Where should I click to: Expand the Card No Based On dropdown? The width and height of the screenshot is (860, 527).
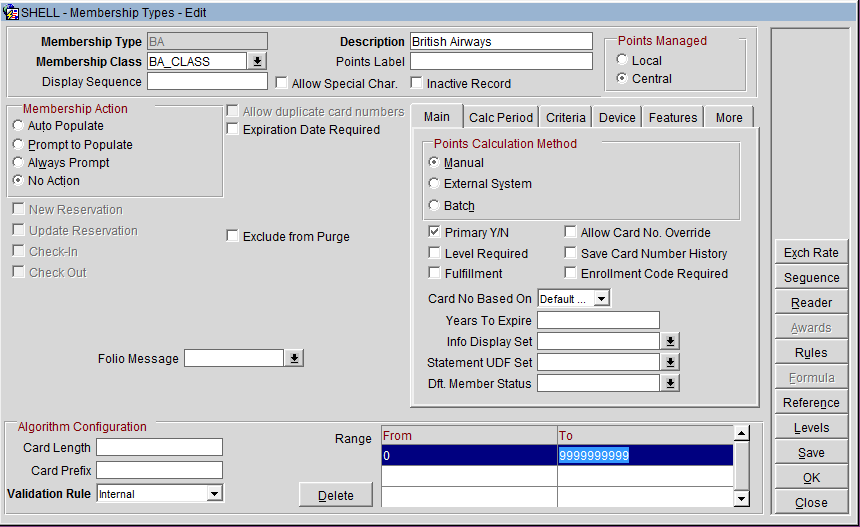coord(600,299)
